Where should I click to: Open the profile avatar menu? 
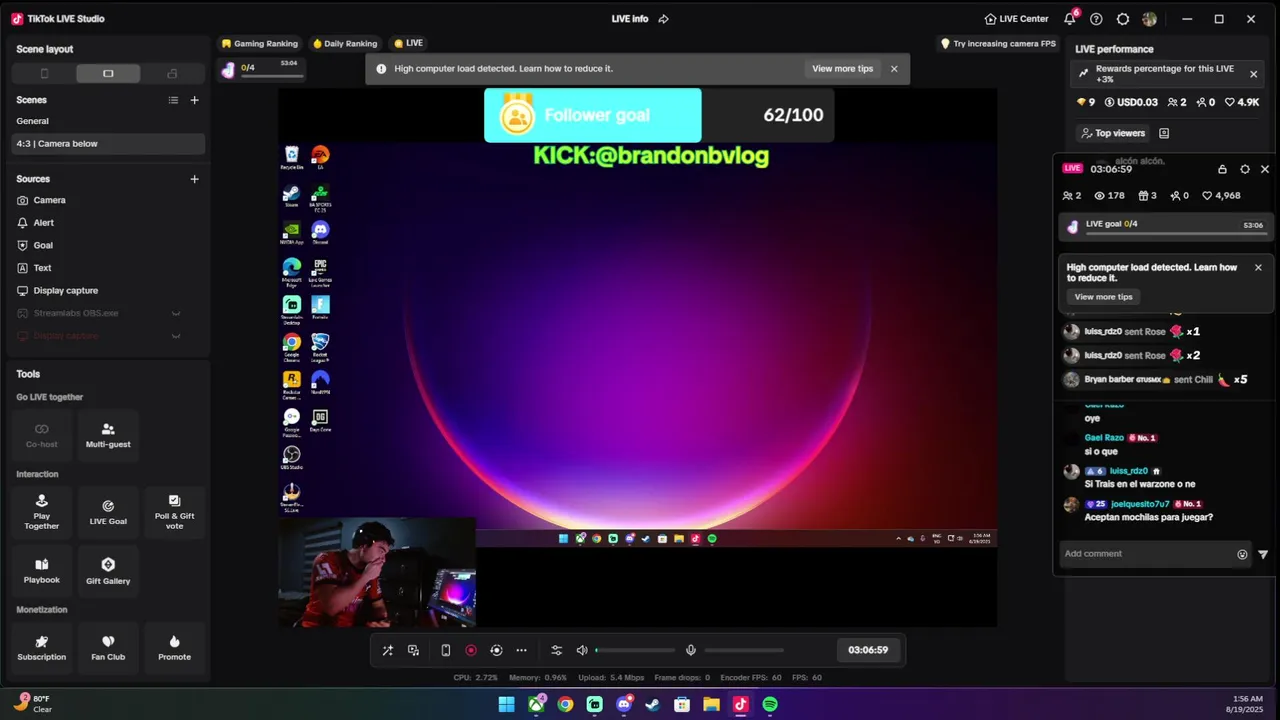[x=1150, y=19]
